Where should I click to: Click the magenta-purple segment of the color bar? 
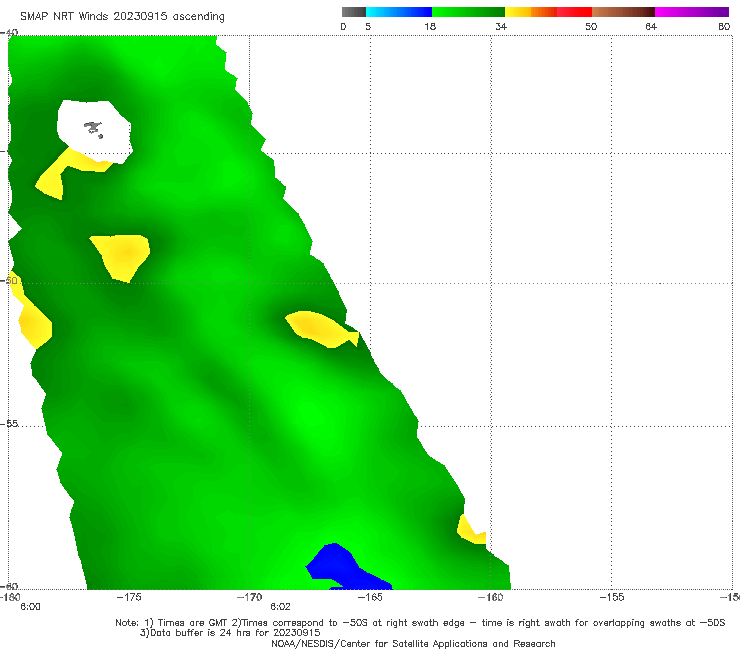pos(692,12)
